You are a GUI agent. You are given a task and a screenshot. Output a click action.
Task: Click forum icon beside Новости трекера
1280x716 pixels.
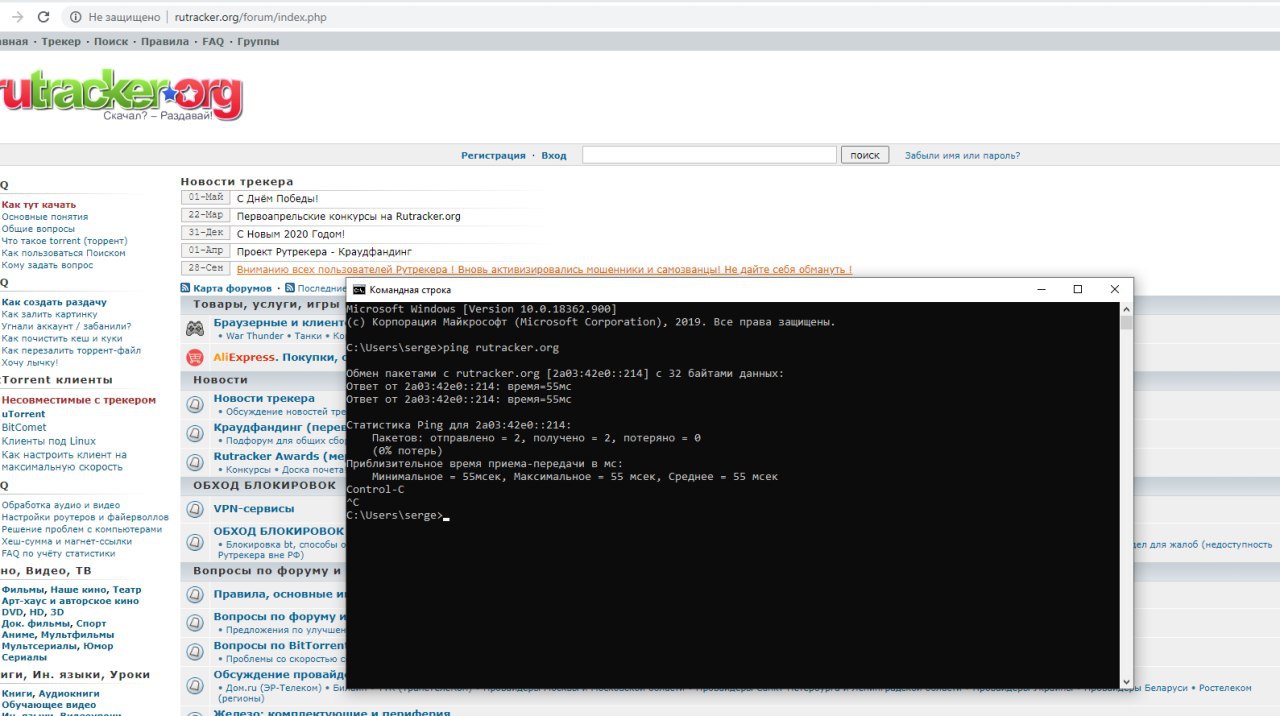coord(195,405)
